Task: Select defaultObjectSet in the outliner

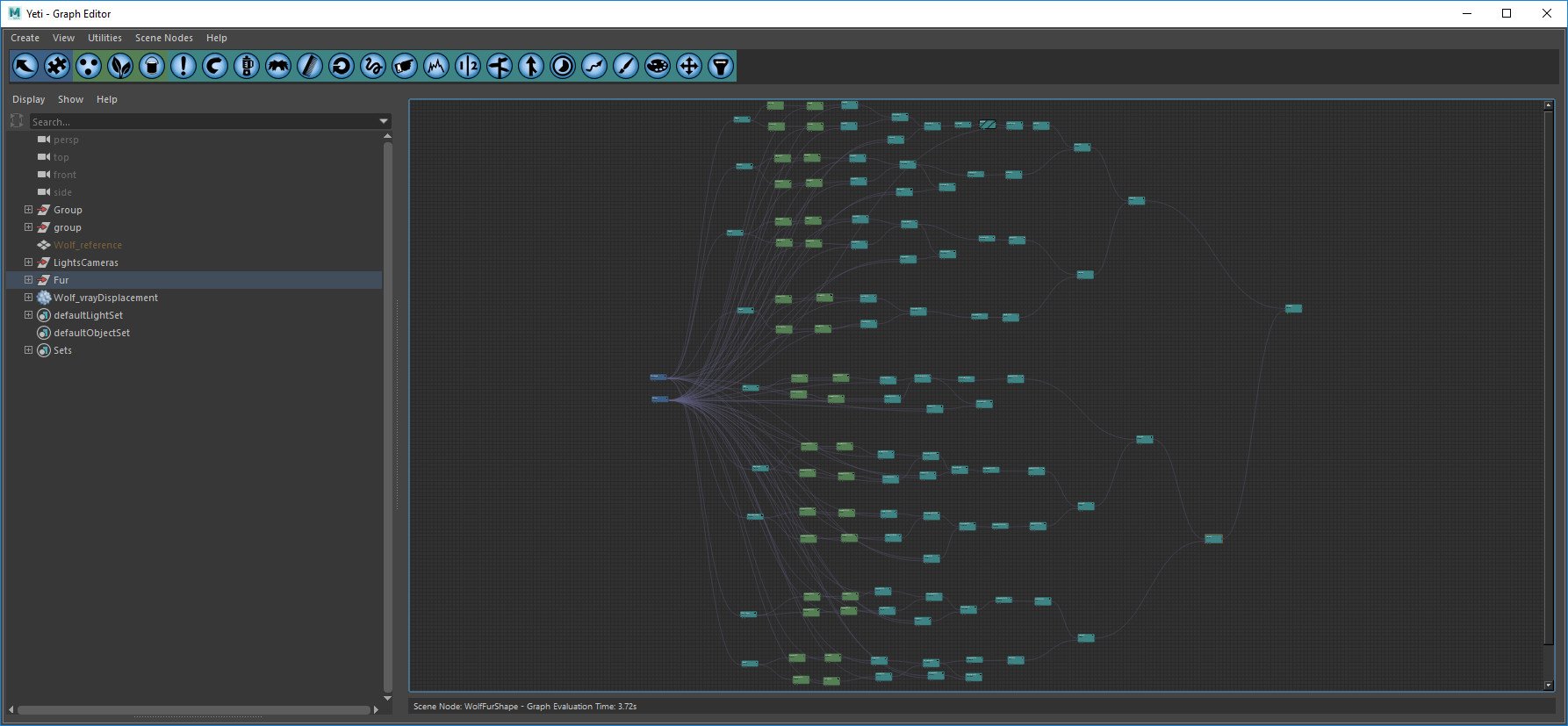Action: coord(91,333)
